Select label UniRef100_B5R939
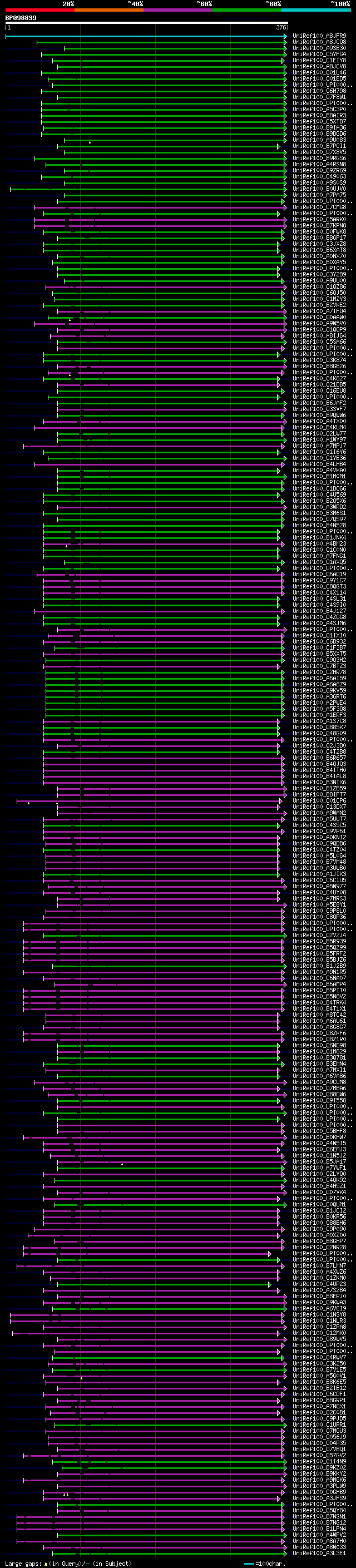Screen dimensions: 356x1568 [x=319, y=942]
